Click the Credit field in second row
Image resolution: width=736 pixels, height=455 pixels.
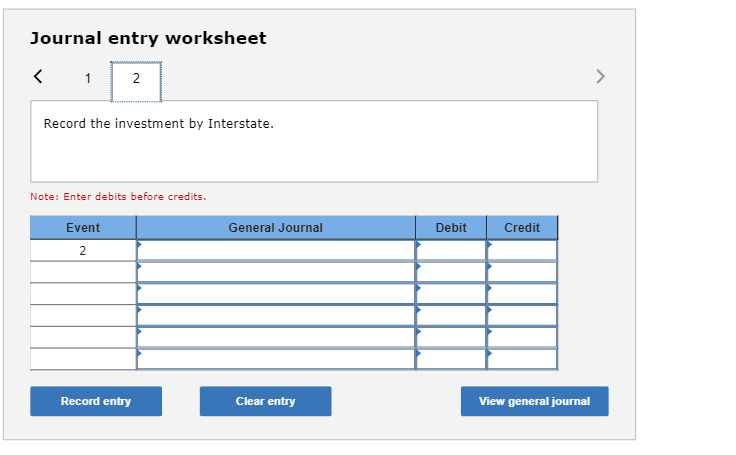[x=522, y=272]
